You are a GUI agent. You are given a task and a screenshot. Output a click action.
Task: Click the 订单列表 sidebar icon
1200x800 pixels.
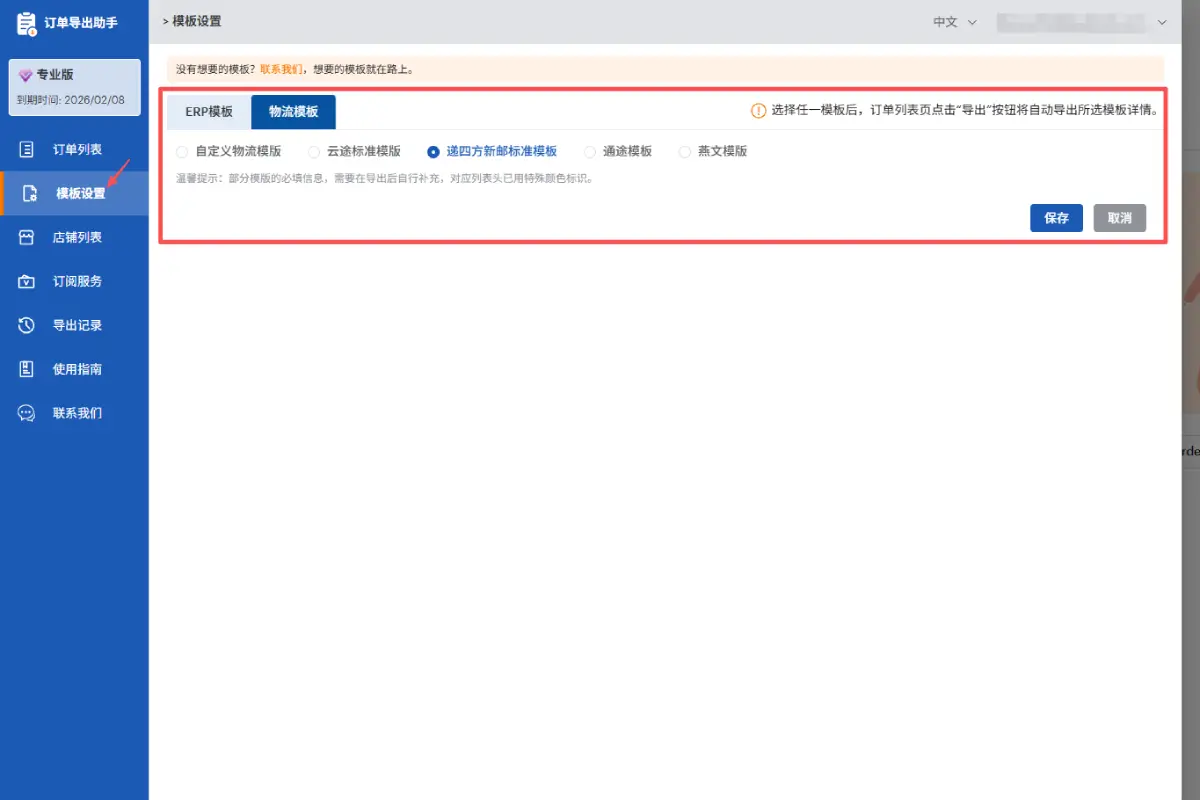(28, 149)
